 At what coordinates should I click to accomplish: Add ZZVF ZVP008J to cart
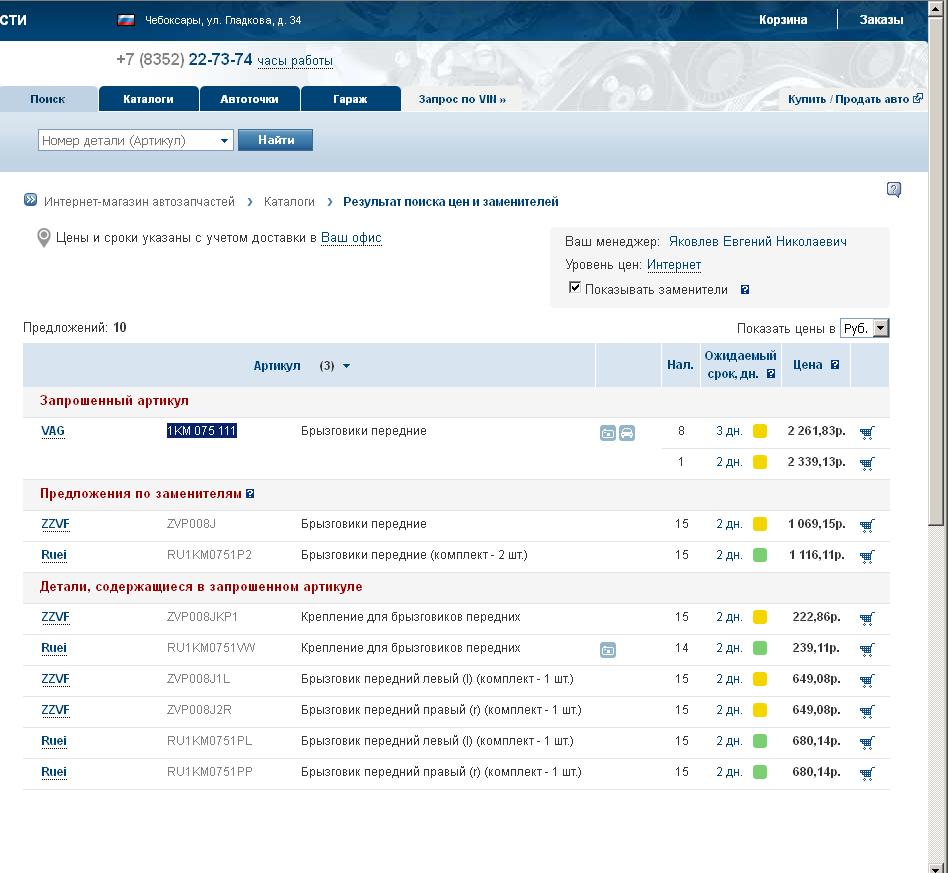tap(866, 525)
